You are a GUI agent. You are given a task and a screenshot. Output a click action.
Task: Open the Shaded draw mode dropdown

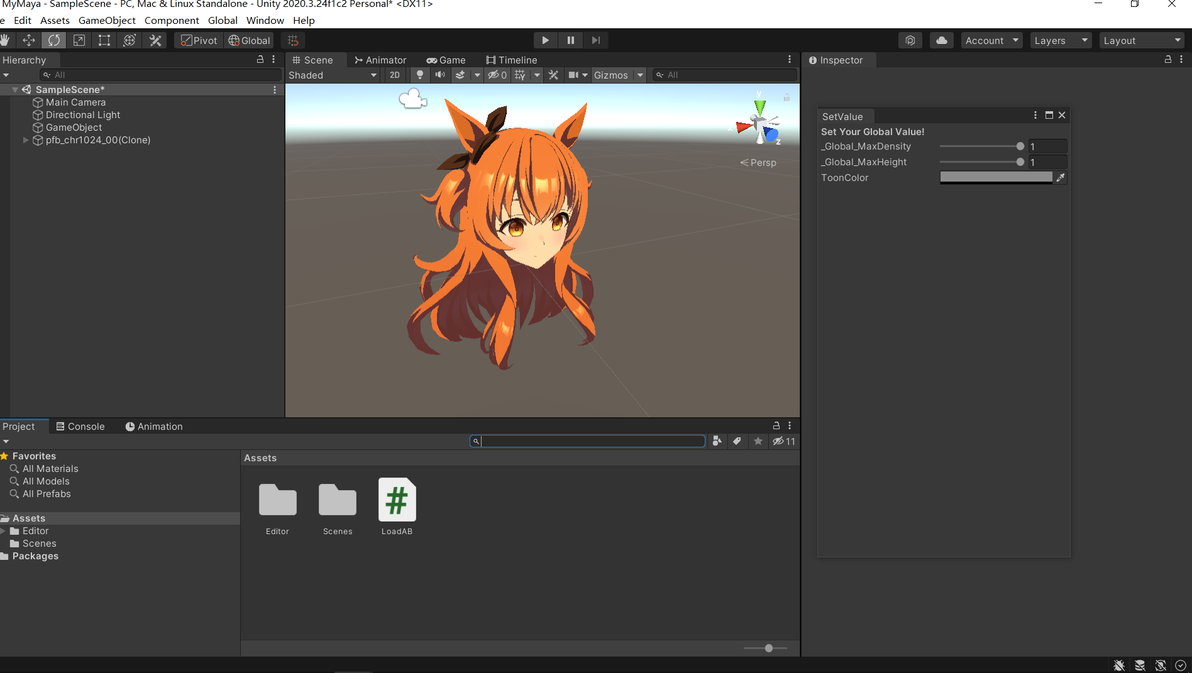[332, 75]
